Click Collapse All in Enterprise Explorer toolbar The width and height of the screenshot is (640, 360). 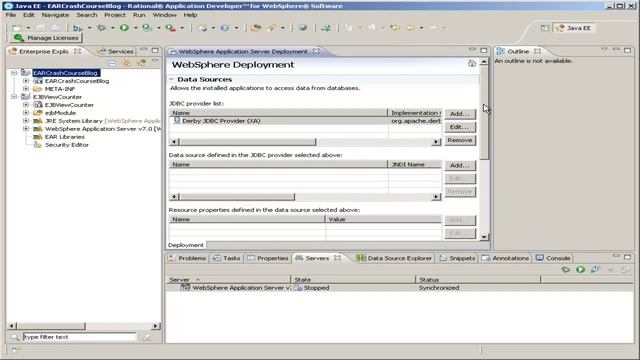[x=112, y=63]
